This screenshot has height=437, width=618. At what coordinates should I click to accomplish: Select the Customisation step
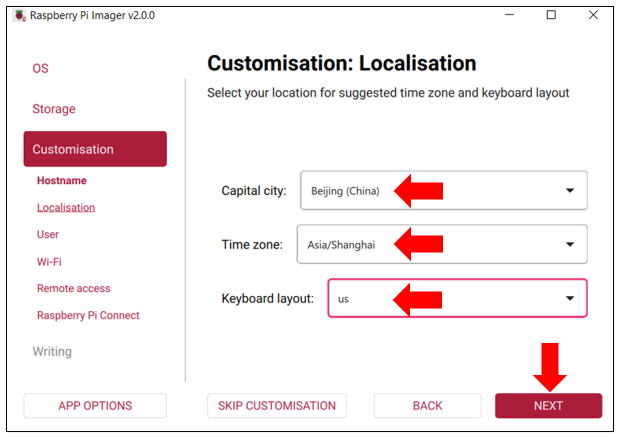95,149
